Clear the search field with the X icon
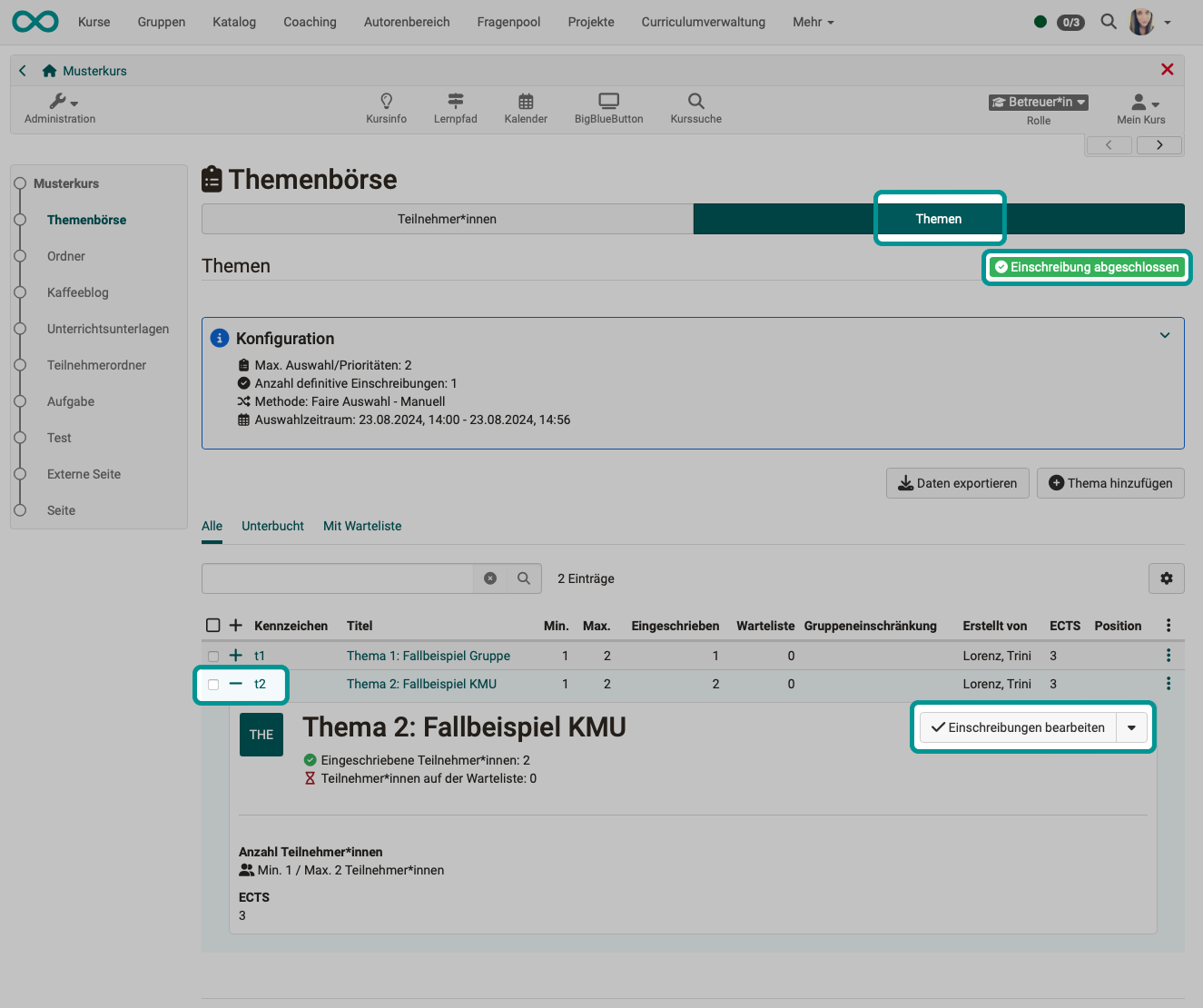Image resolution: width=1203 pixels, height=1008 pixels. tap(490, 578)
